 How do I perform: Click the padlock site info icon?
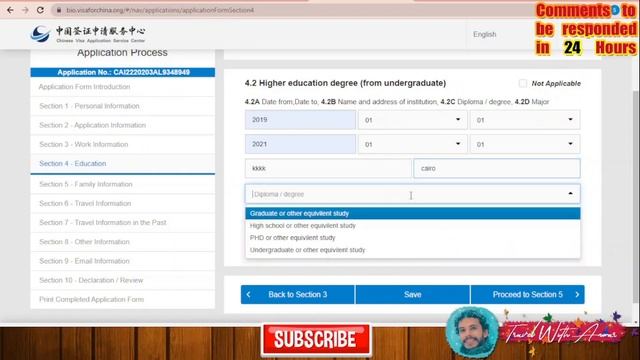click(x=59, y=10)
